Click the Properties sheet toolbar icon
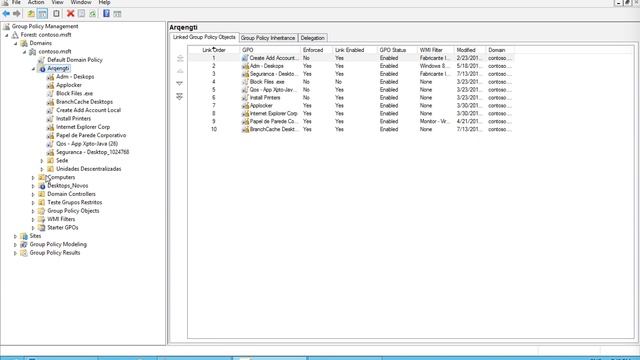The width and height of the screenshot is (640, 360). pyautogui.click(x=81, y=13)
